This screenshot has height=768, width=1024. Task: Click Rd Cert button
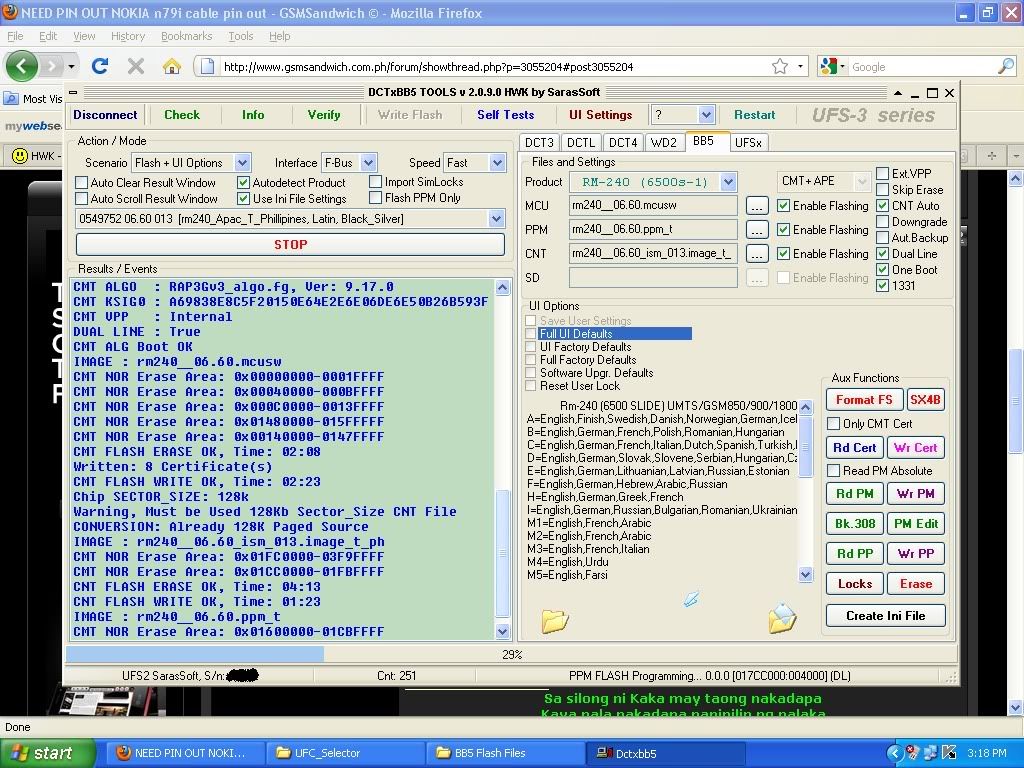tap(854, 448)
